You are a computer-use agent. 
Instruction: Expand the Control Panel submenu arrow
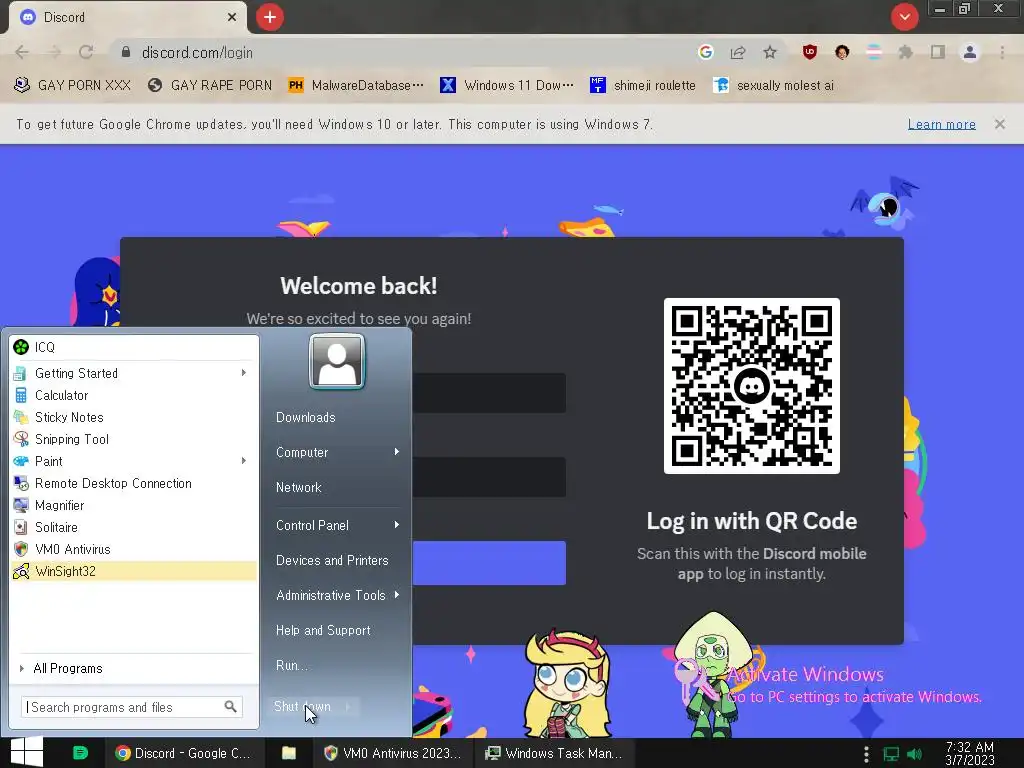tap(396, 525)
